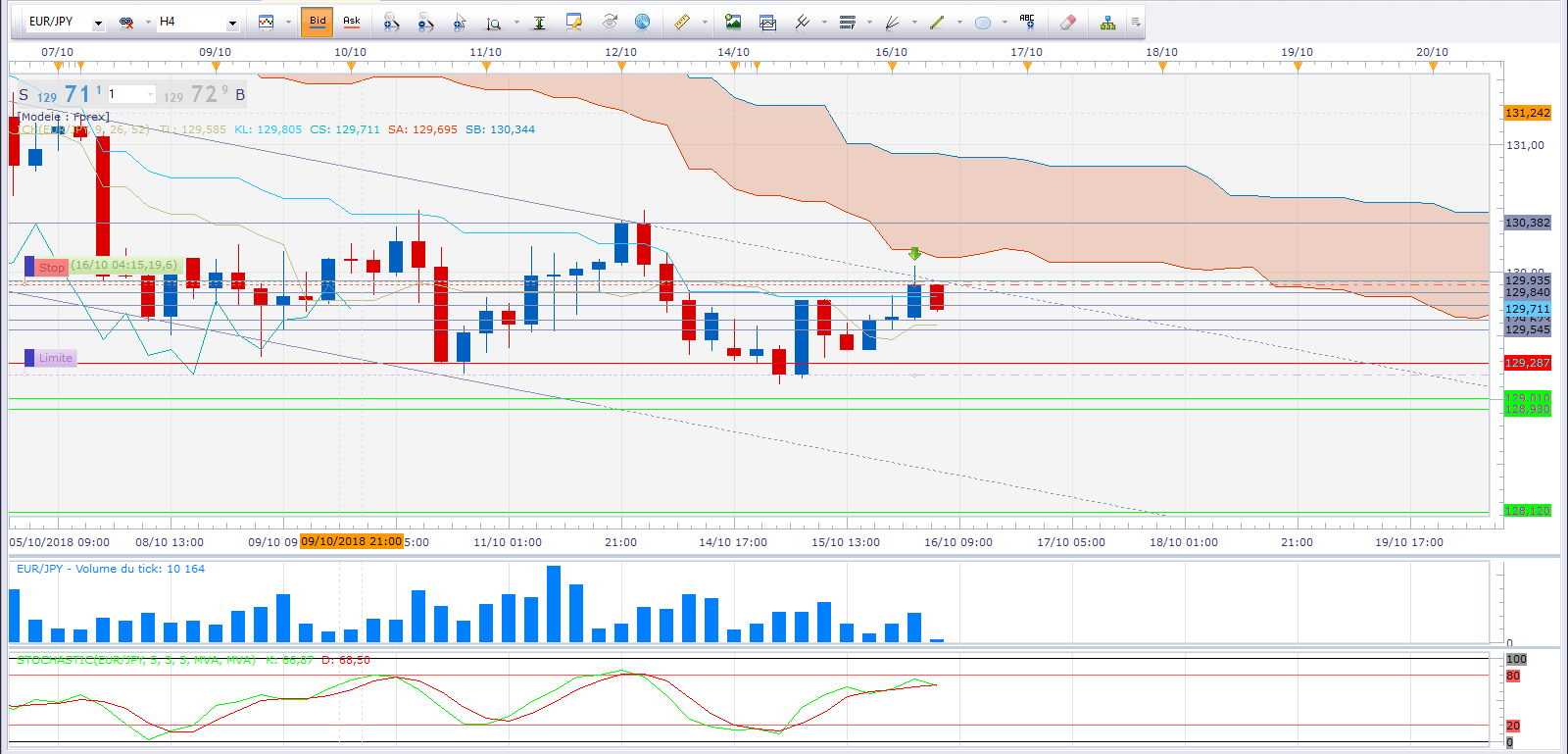Click the red 129,287 price label

coord(1528,363)
